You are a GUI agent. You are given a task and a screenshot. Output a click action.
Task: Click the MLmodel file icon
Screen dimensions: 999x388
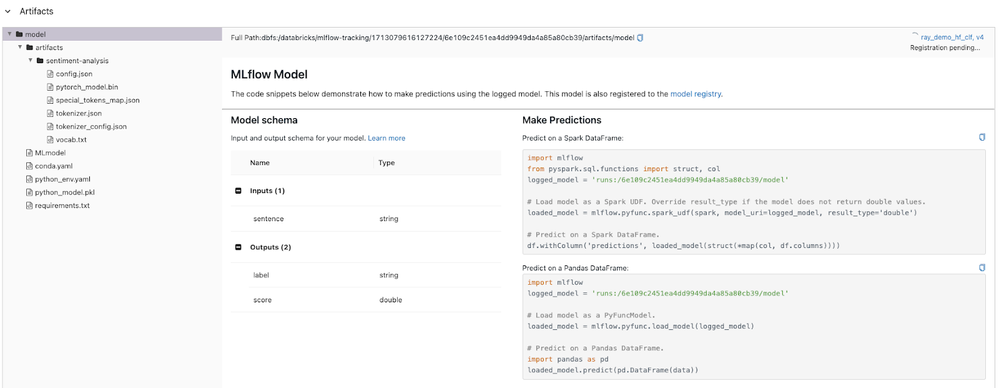coord(29,153)
